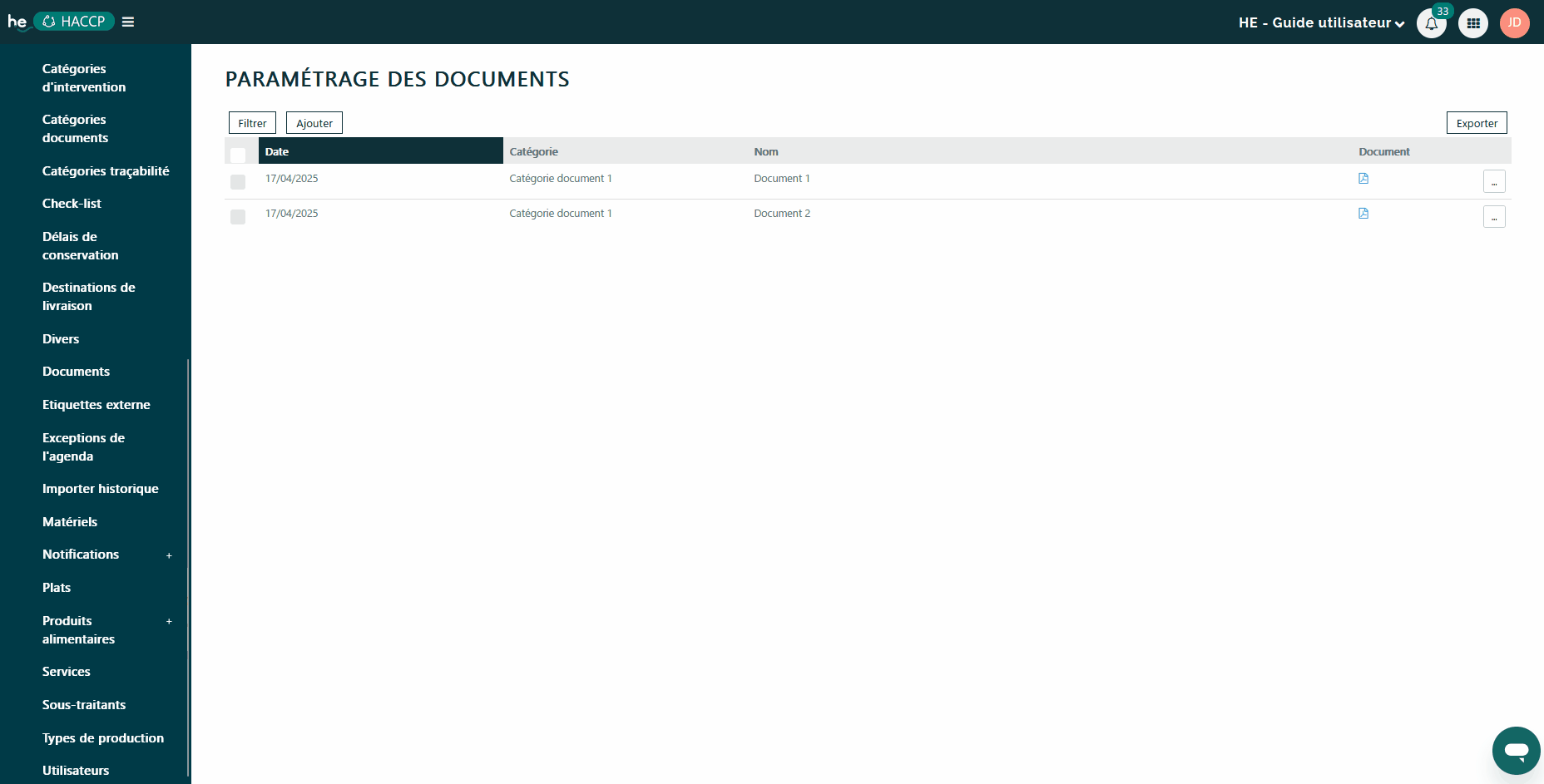Image resolution: width=1544 pixels, height=784 pixels.
Task: Open Importer historique
Action: click(101, 489)
